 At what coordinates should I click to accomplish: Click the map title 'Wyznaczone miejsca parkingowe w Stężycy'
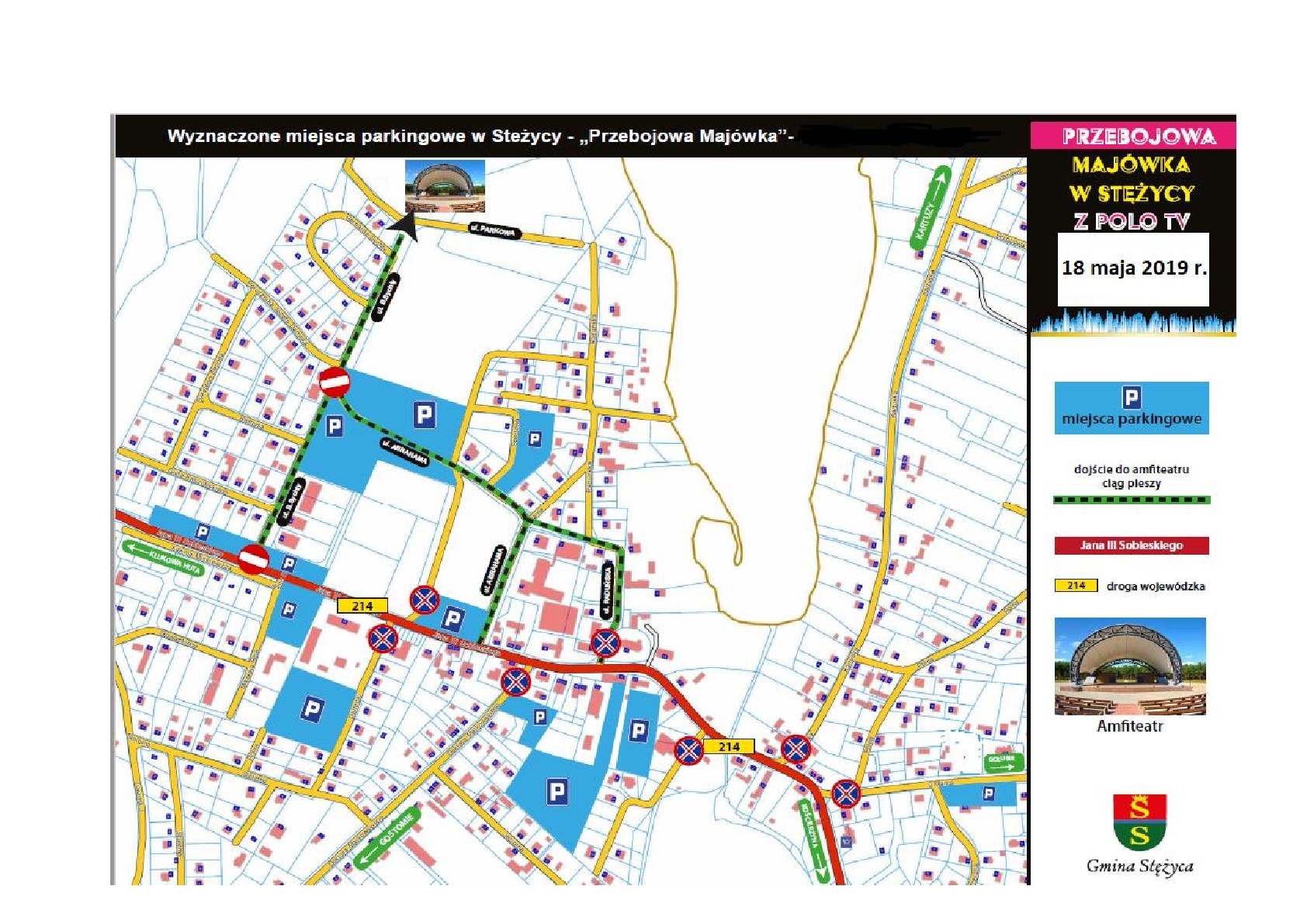364,137
